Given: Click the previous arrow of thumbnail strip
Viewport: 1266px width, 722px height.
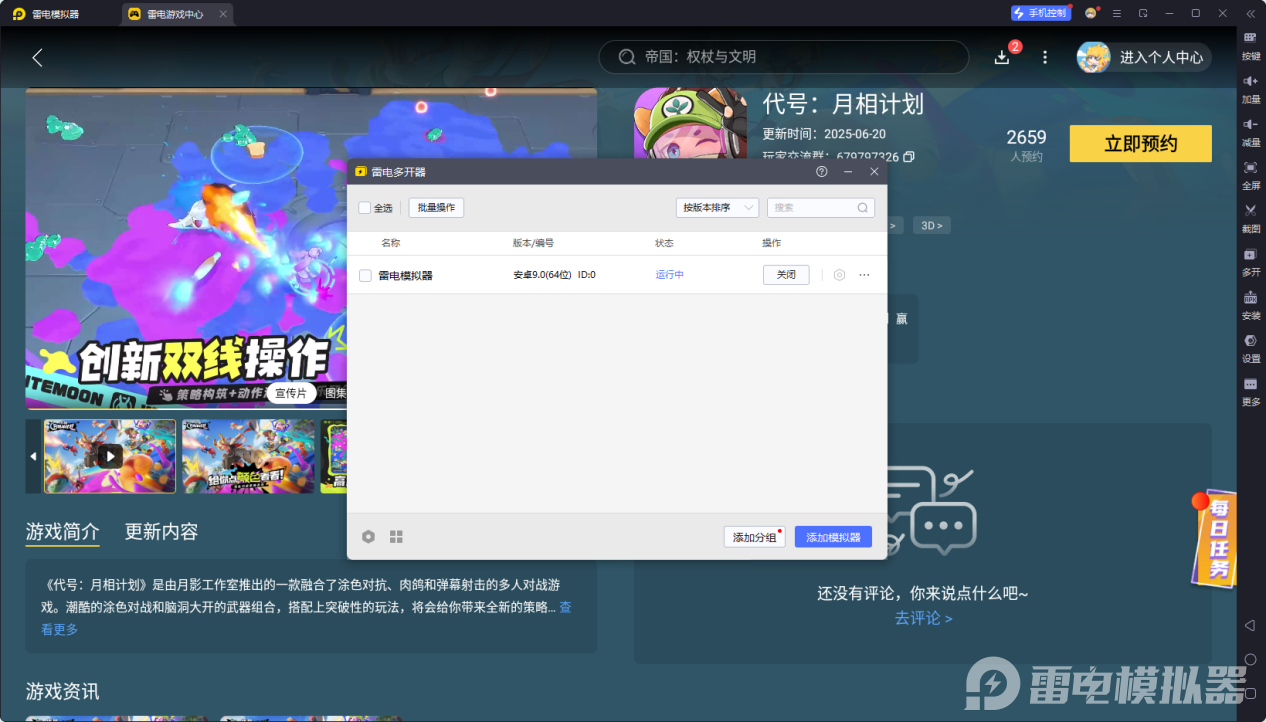Looking at the screenshot, I should pos(33,457).
